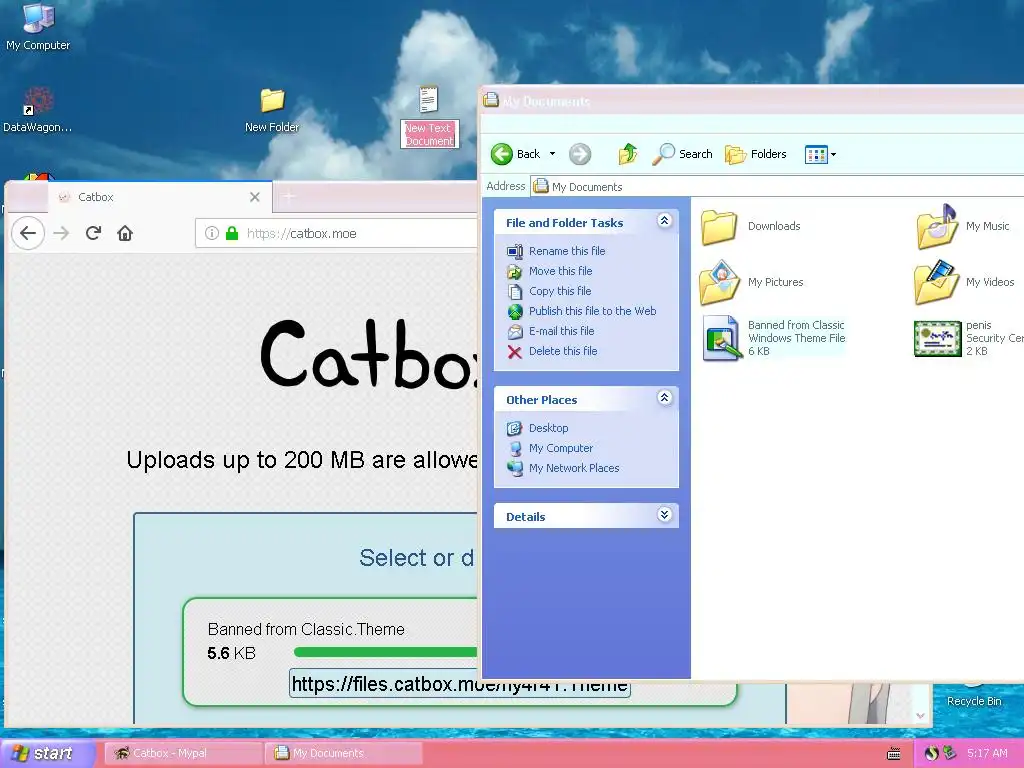Image resolution: width=1024 pixels, height=768 pixels.
Task: Click Move this file
Action: click(560, 271)
